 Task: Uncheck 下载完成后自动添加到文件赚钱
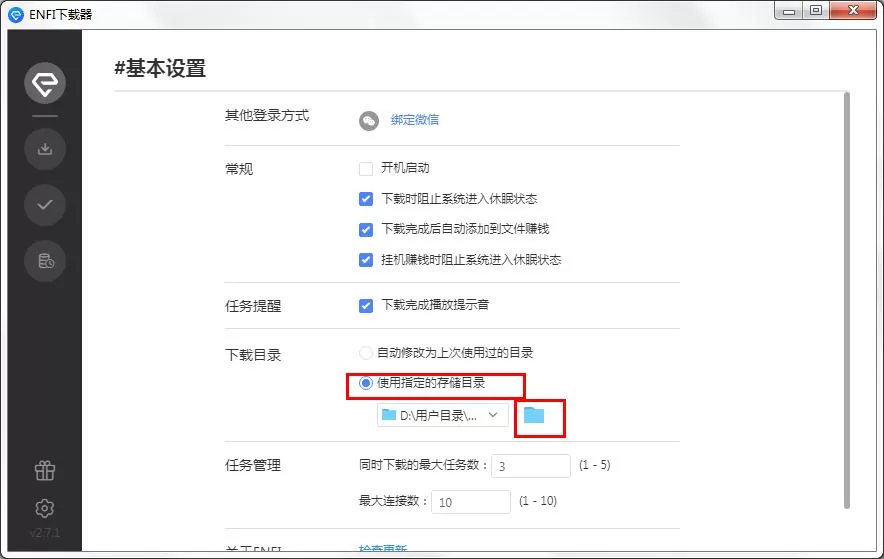(366, 229)
